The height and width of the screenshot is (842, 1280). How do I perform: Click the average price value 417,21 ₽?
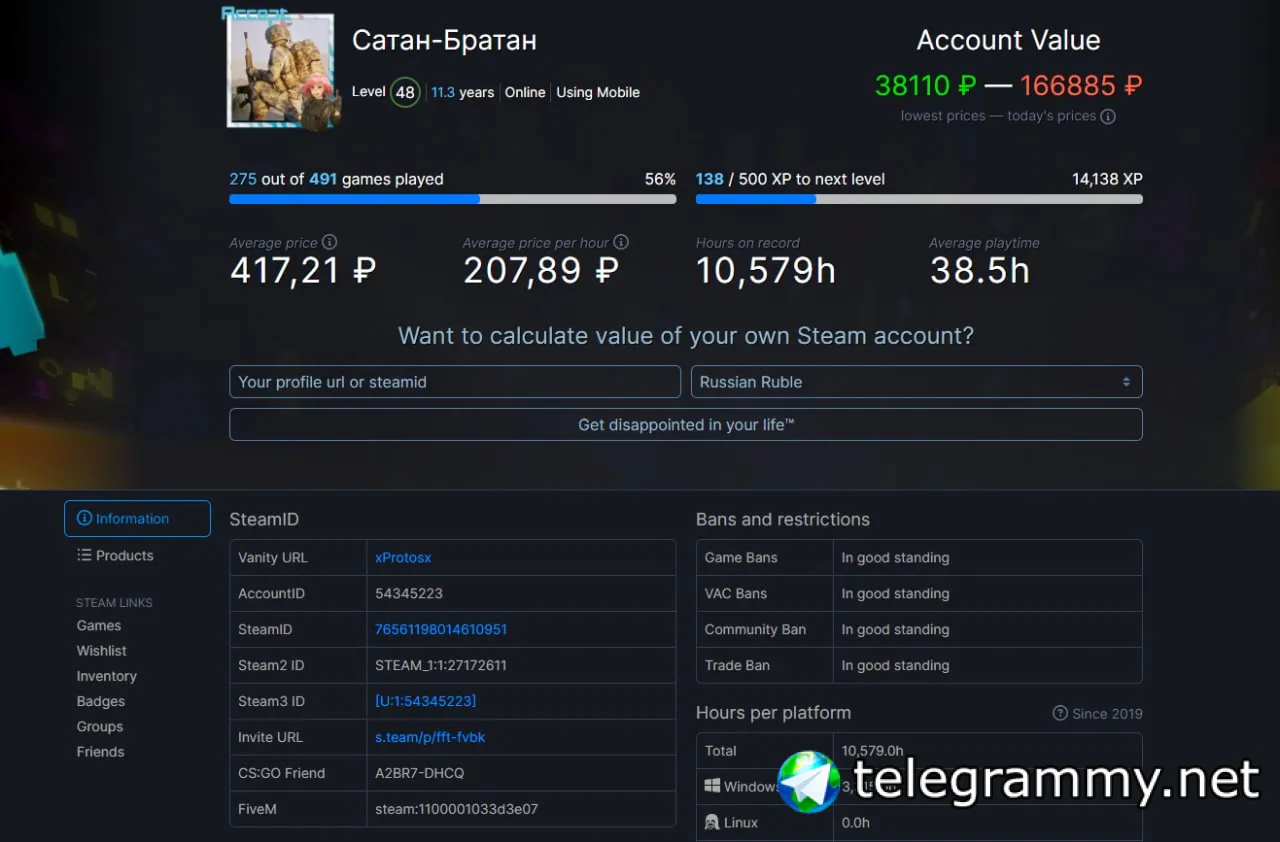(303, 271)
